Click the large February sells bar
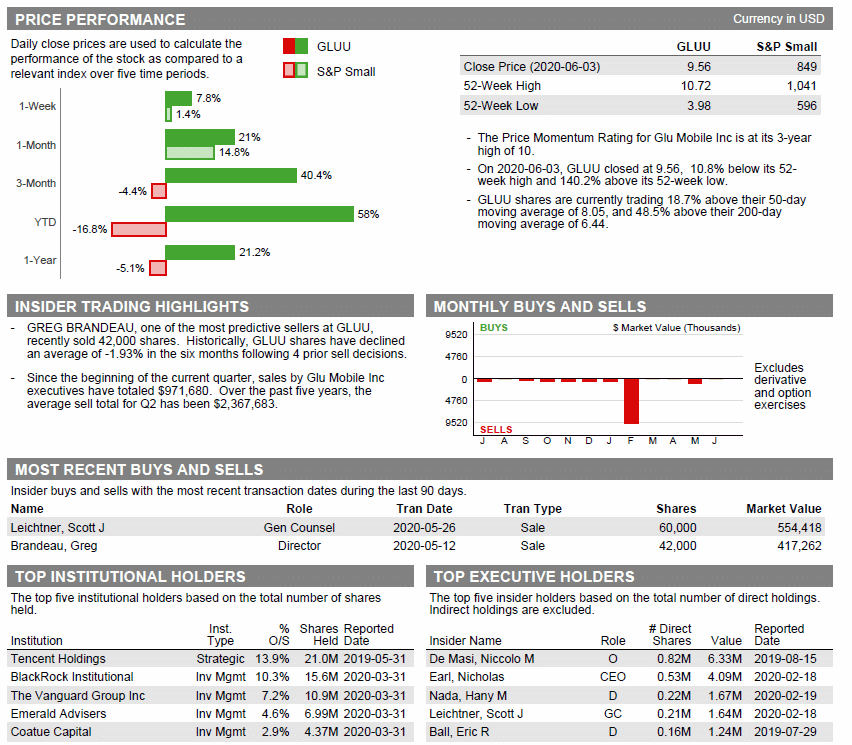This screenshot has width=852, height=745. click(631, 401)
